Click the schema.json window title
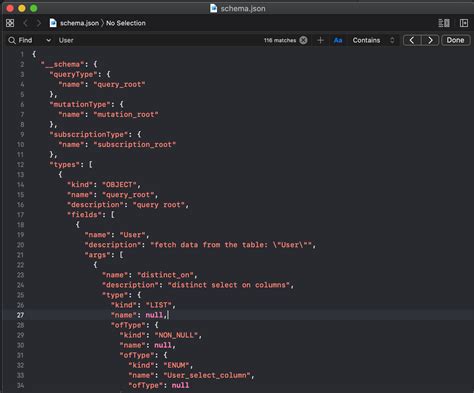The image size is (474, 393). [x=243, y=8]
